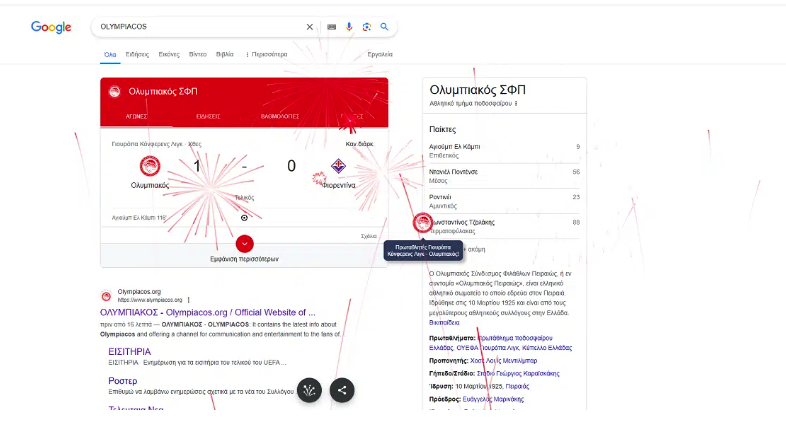Click the Olympiacos.org site name in the first result

tap(139, 292)
